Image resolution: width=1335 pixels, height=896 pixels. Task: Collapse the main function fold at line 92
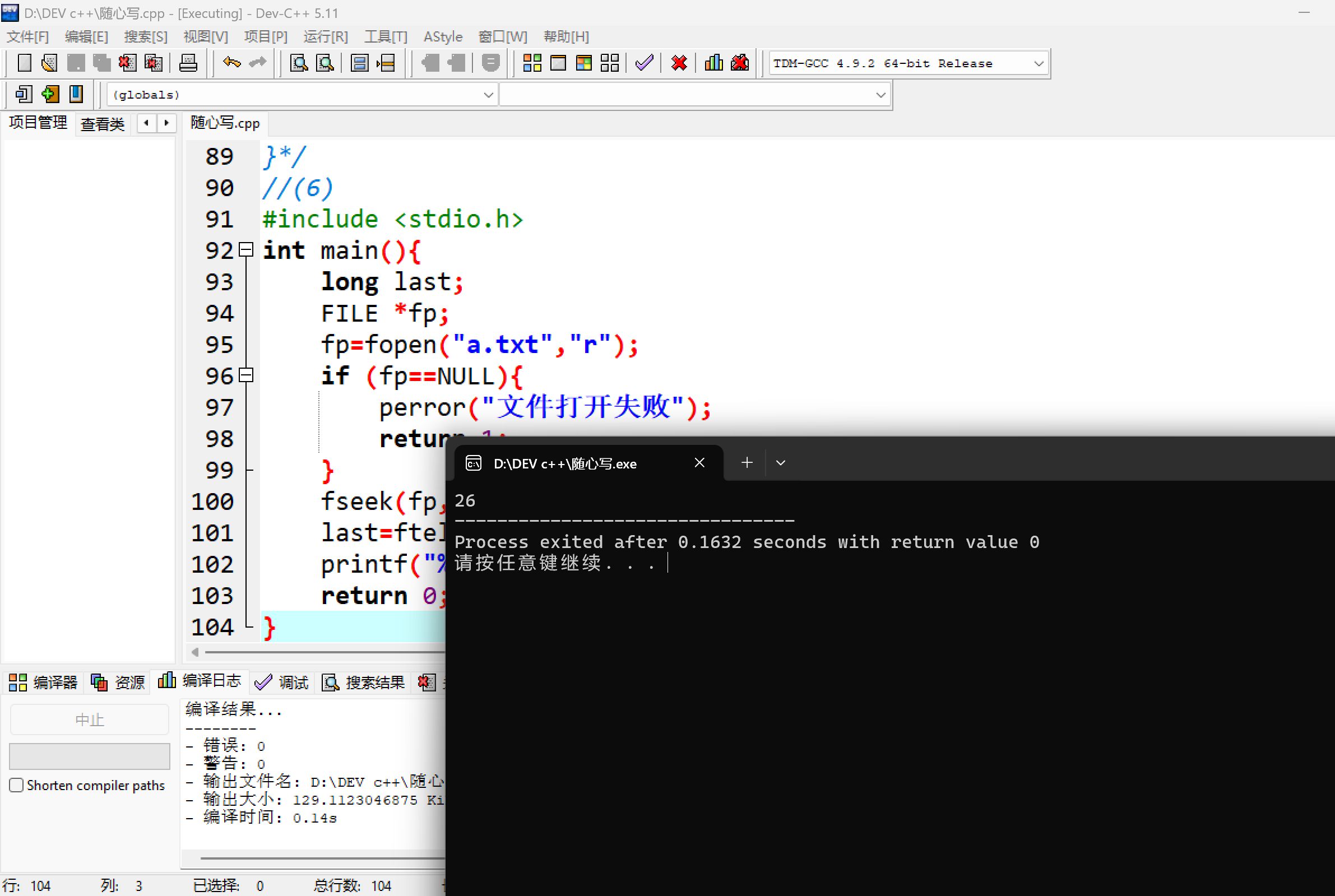246,250
